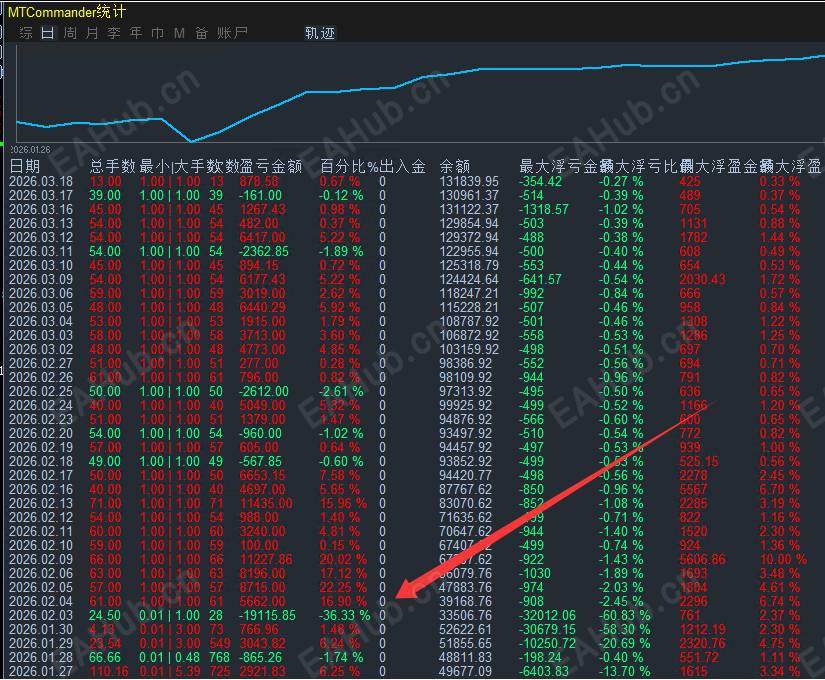Click the percentage -36.33 %
Image resolution: width=825 pixels, height=680 pixels.
[345, 615]
